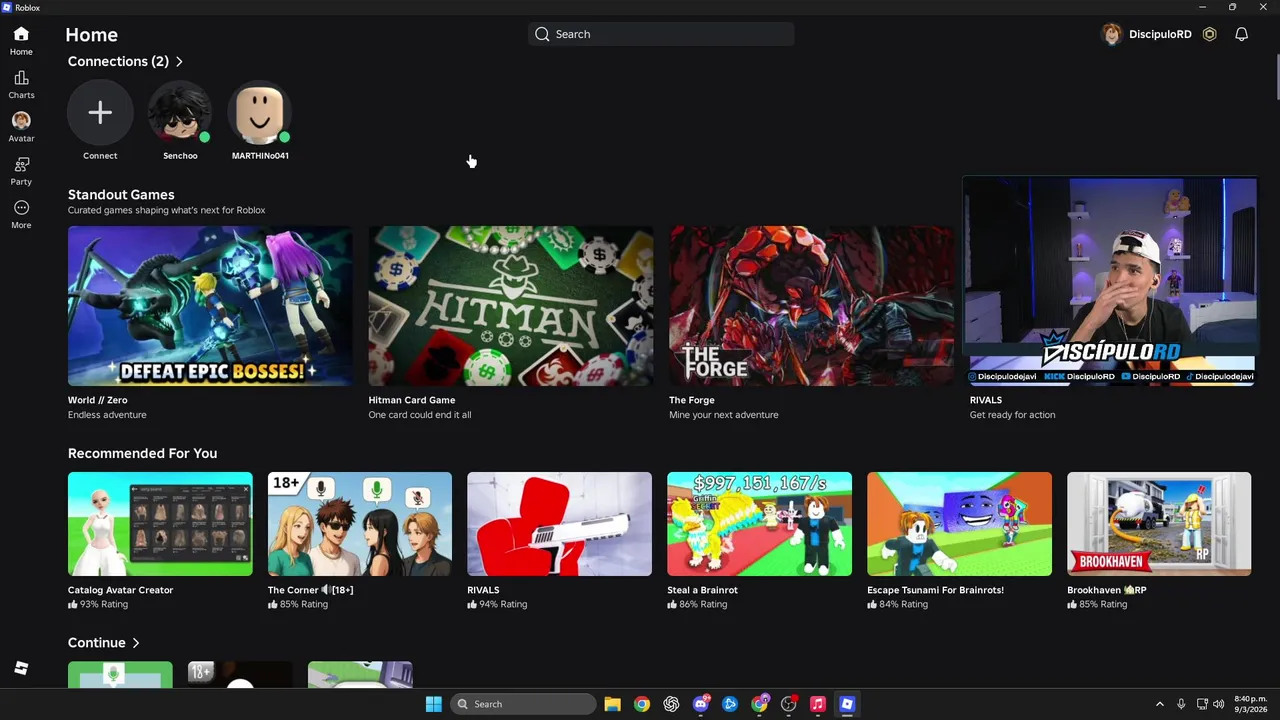Open the recommended RIVALS pistol thumbnail
1280x720 pixels.
tap(559, 524)
